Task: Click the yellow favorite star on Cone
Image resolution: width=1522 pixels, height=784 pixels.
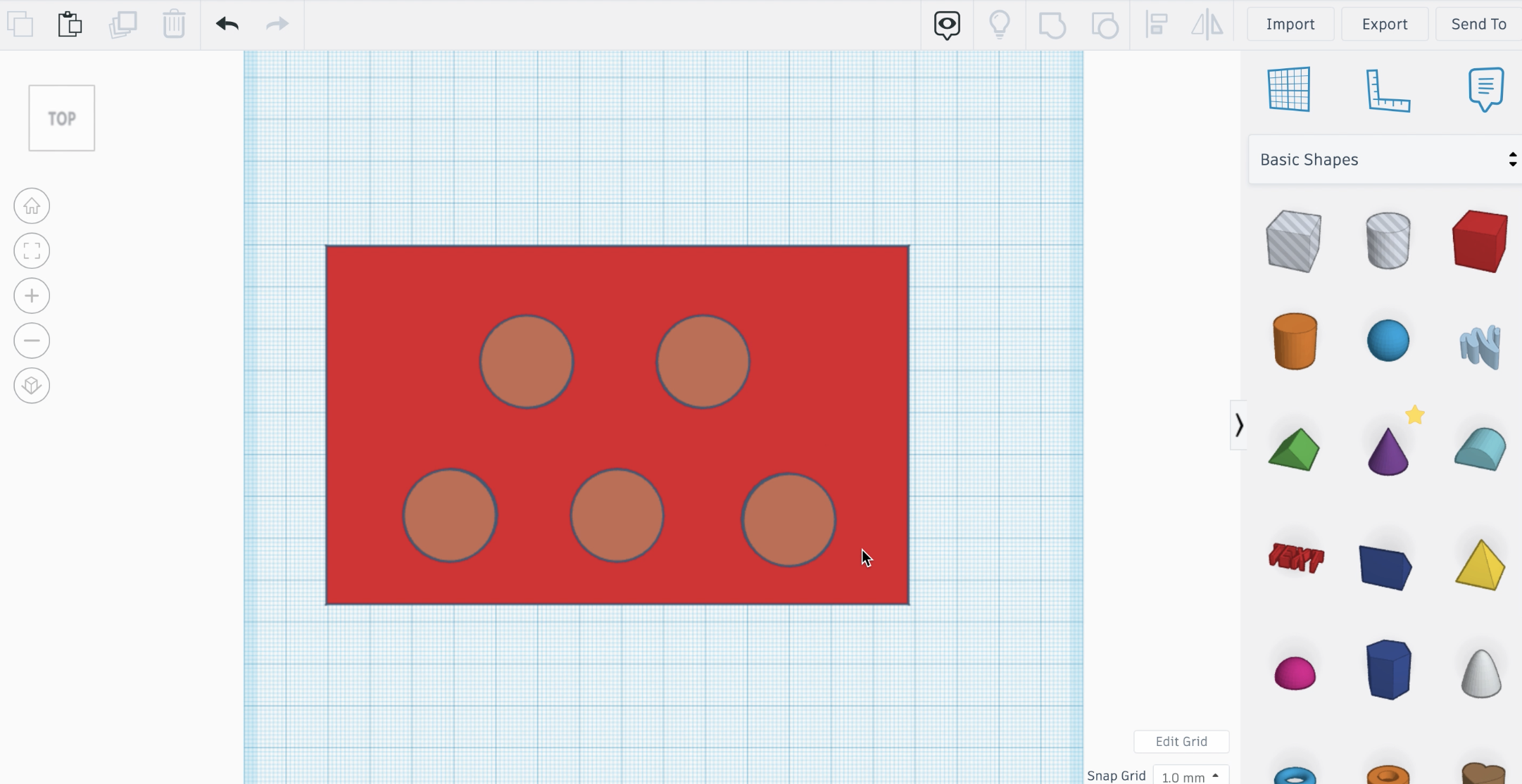Action: 1415,415
